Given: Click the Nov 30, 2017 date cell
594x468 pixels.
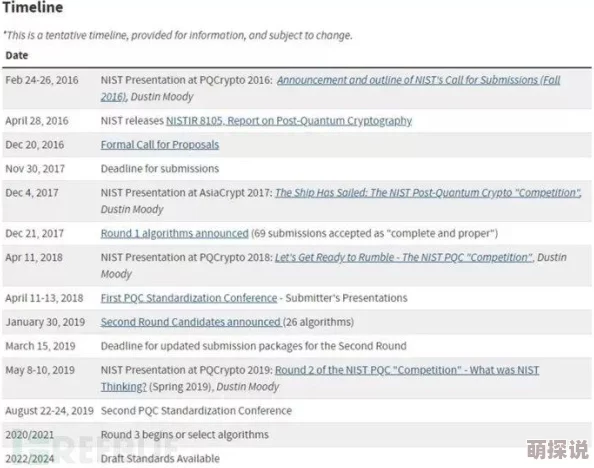Looking at the screenshot, I should pos(35,169).
